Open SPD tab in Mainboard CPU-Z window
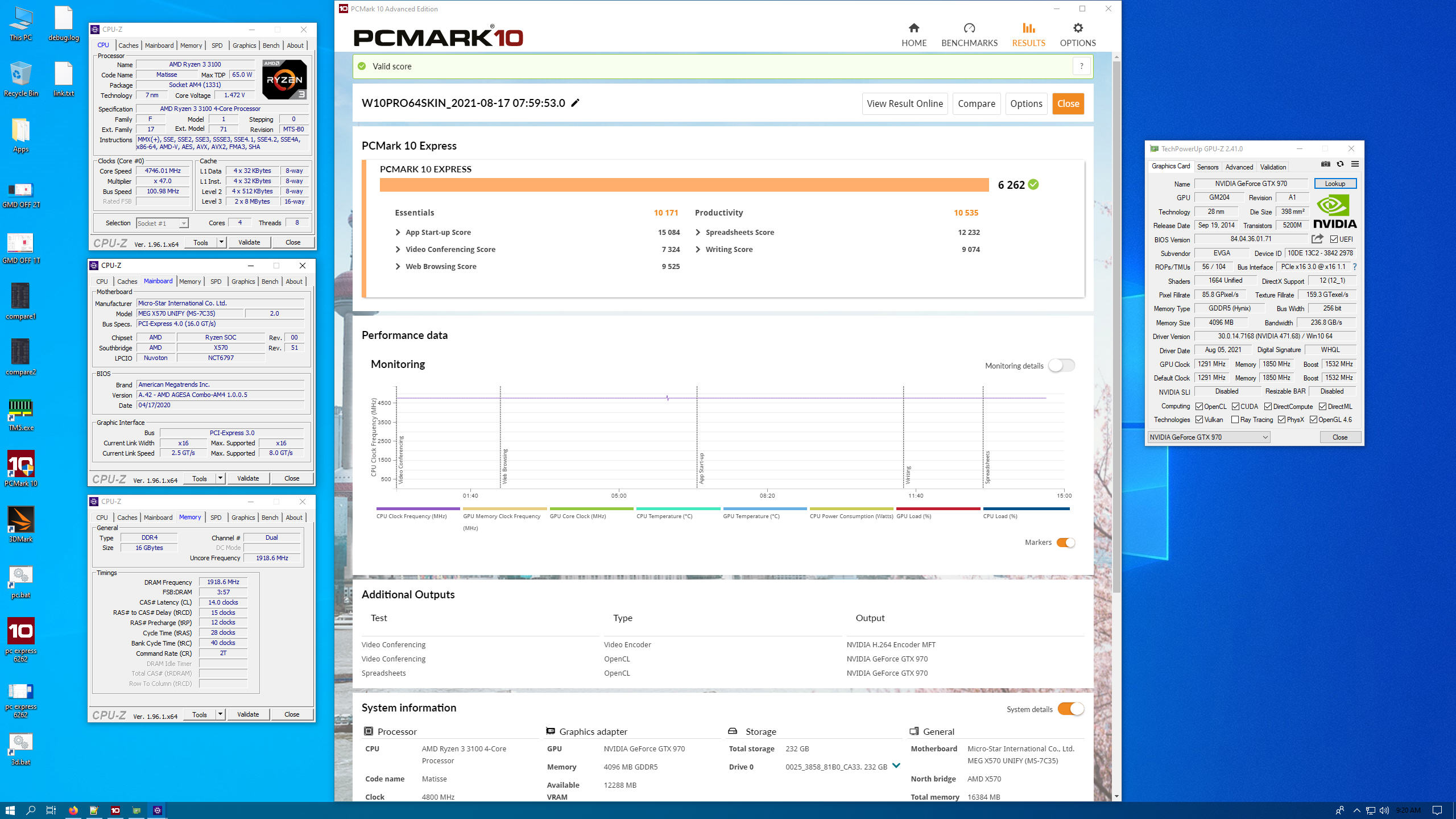 [216, 282]
